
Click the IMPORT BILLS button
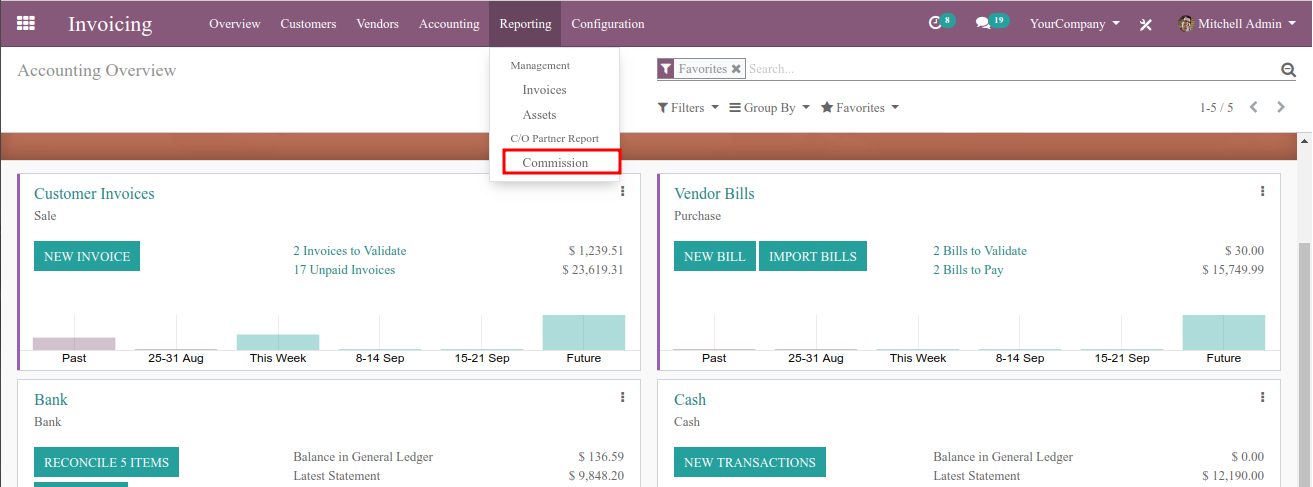[x=813, y=256]
